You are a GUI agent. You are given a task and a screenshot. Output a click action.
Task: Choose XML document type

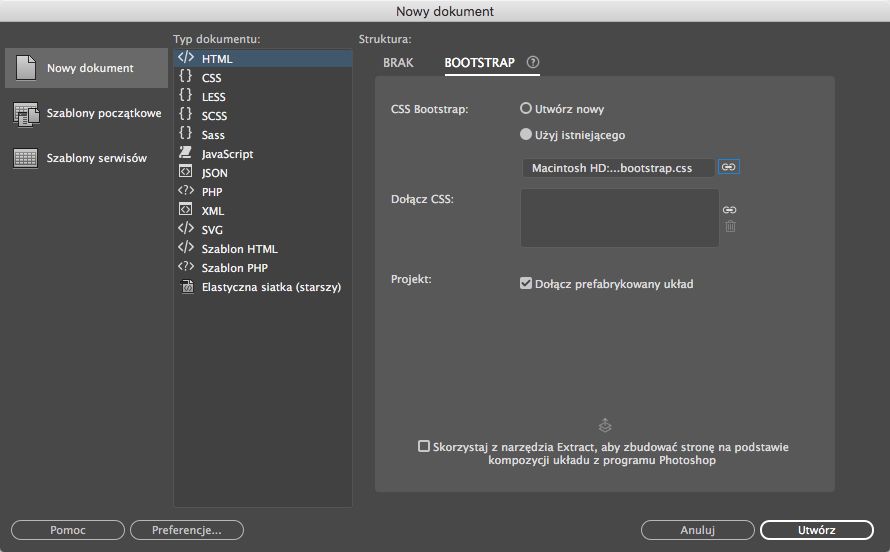click(263, 210)
